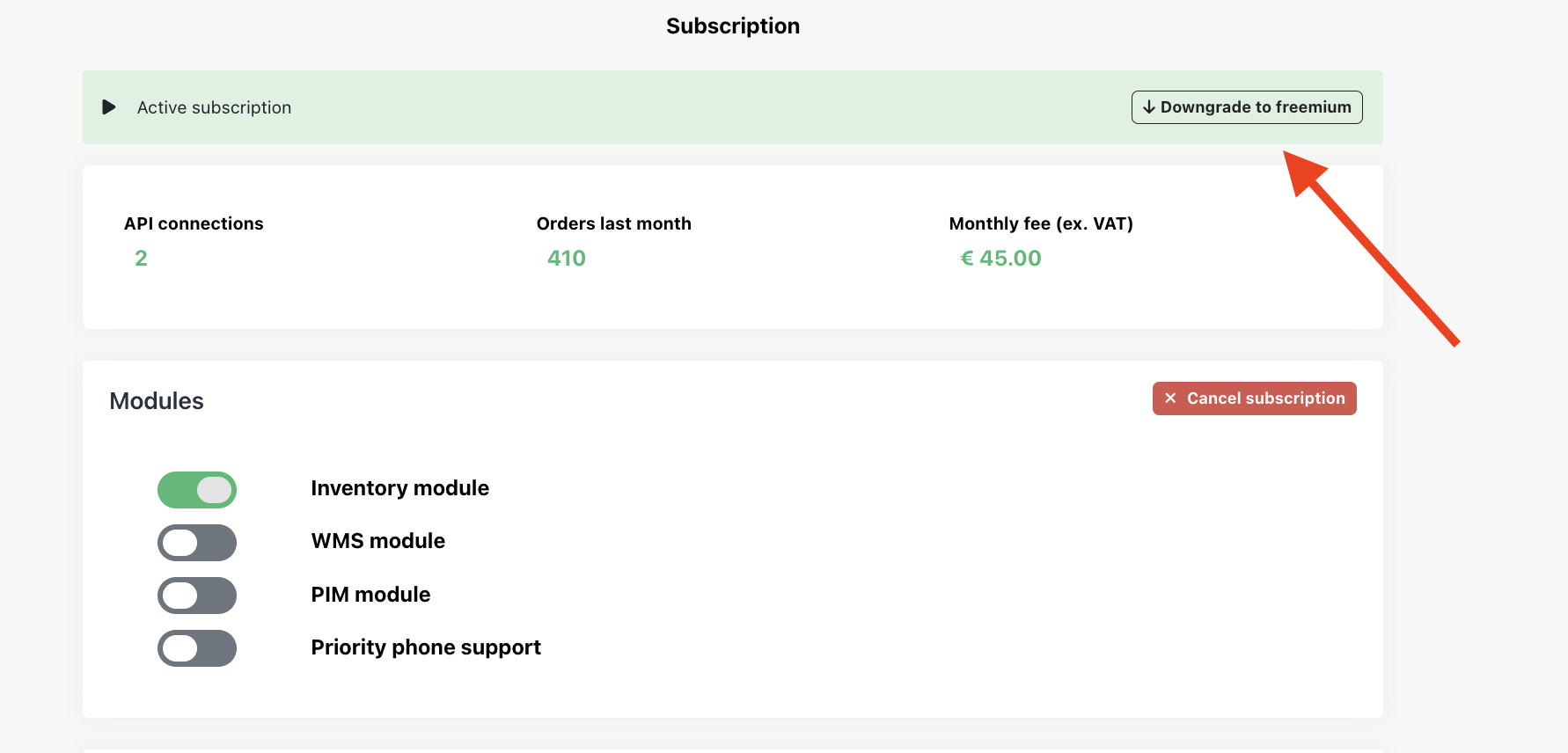Image resolution: width=1568 pixels, height=753 pixels.
Task: Click the Inventory module label
Action: coord(399,488)
